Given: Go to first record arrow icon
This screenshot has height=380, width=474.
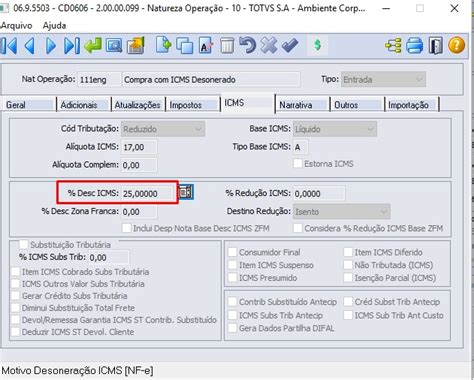Looking at the screenshot, I should pyautogui.click(x=9, y=46).
